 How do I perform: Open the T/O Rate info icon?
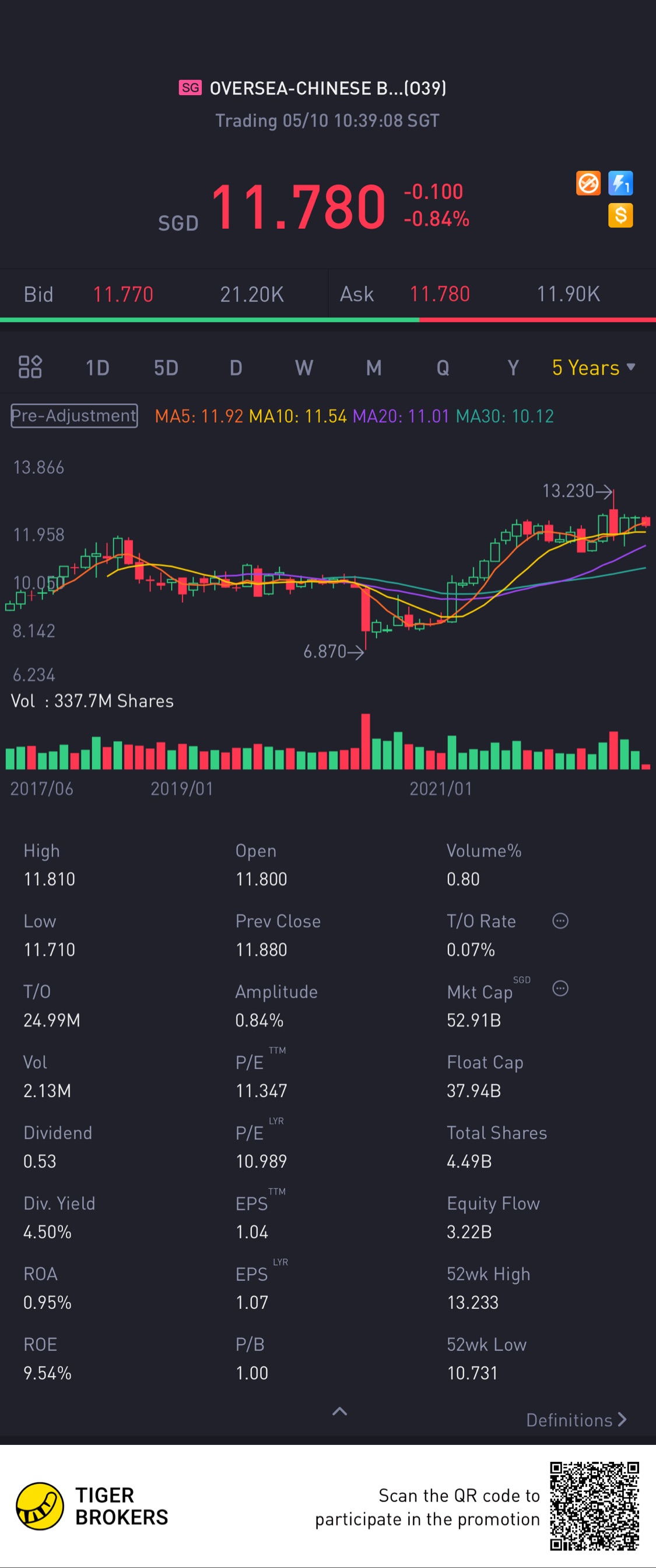pos(560,921)
